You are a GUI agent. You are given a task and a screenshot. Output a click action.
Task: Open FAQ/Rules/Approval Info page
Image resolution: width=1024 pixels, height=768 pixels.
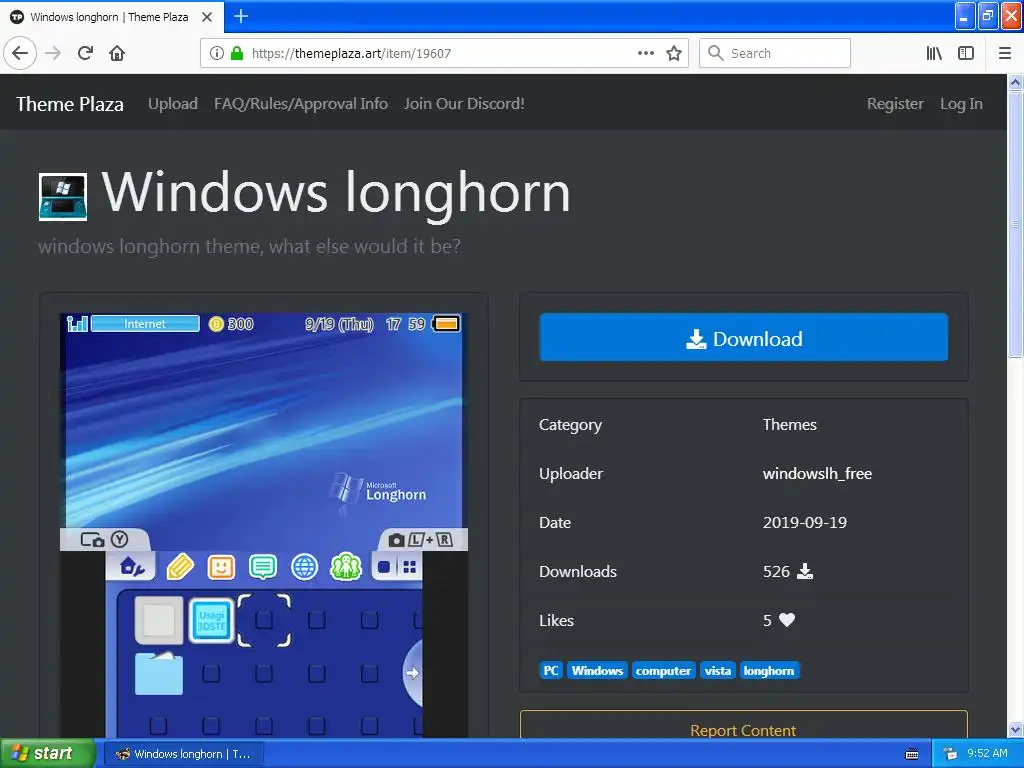[301, 104]
